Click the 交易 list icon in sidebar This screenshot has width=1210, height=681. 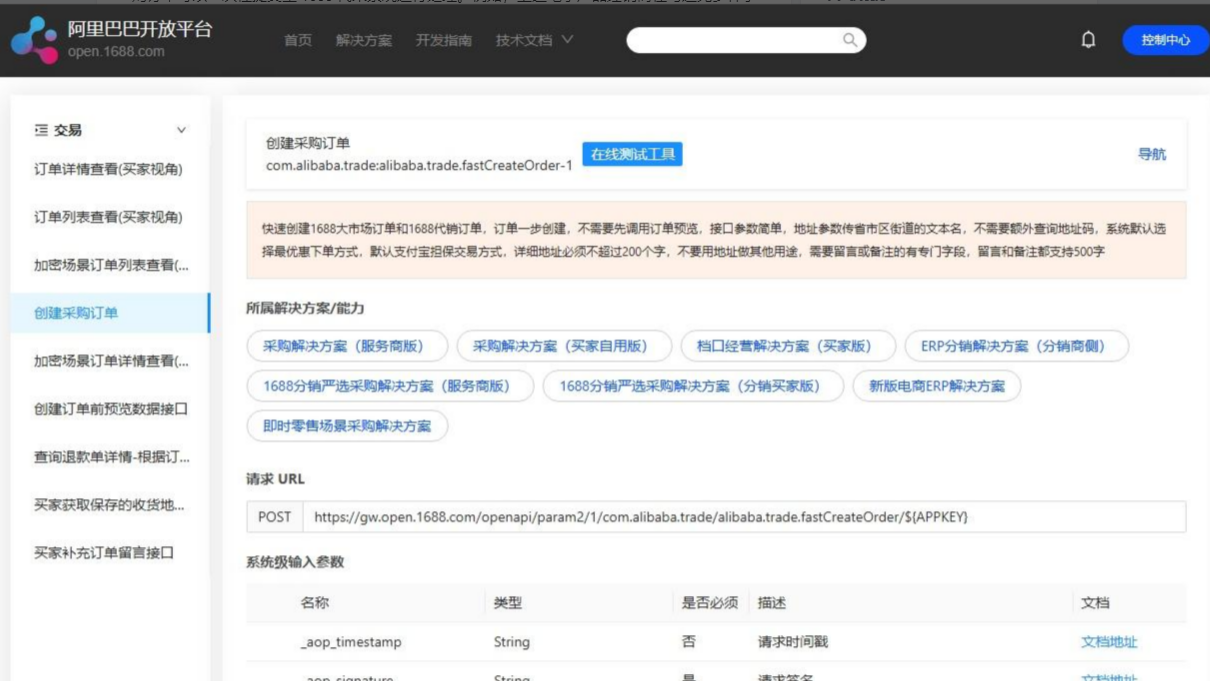[x=41, y=130]
